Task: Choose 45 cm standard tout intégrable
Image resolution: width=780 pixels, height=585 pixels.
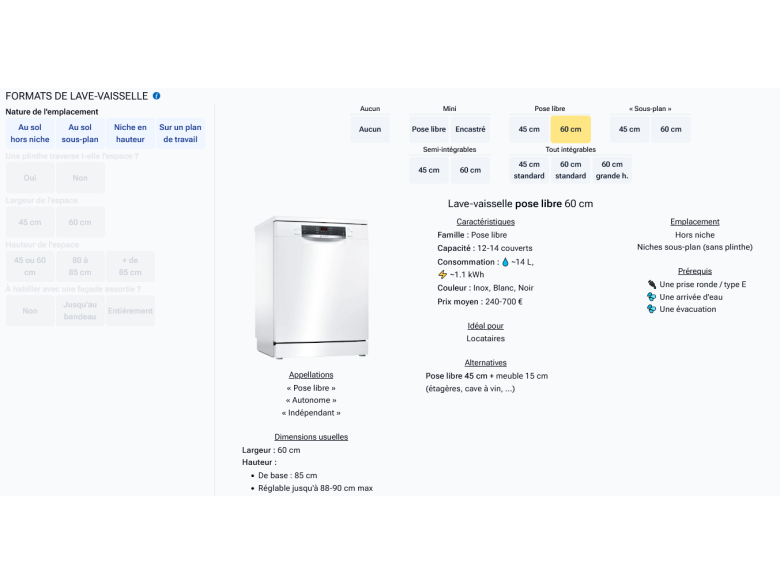Action: (x=529, y=170)
